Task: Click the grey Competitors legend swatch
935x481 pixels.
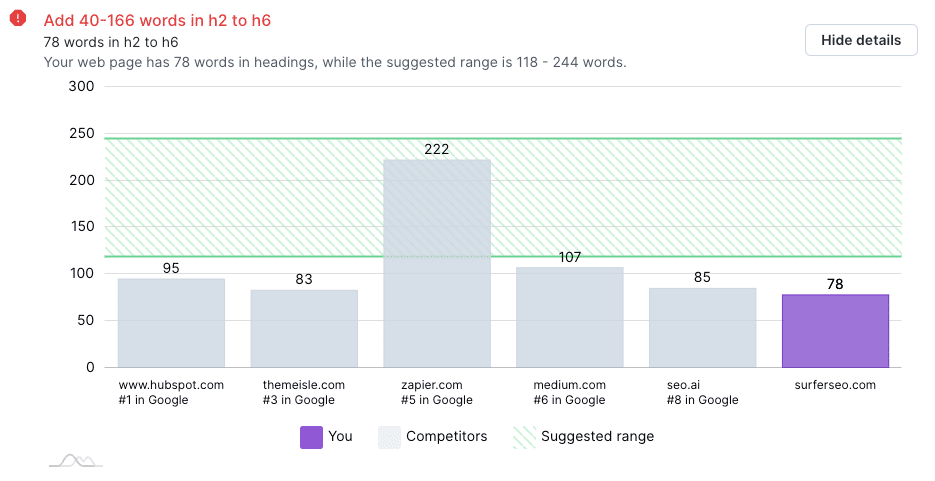Action: [x=389, y=437]
